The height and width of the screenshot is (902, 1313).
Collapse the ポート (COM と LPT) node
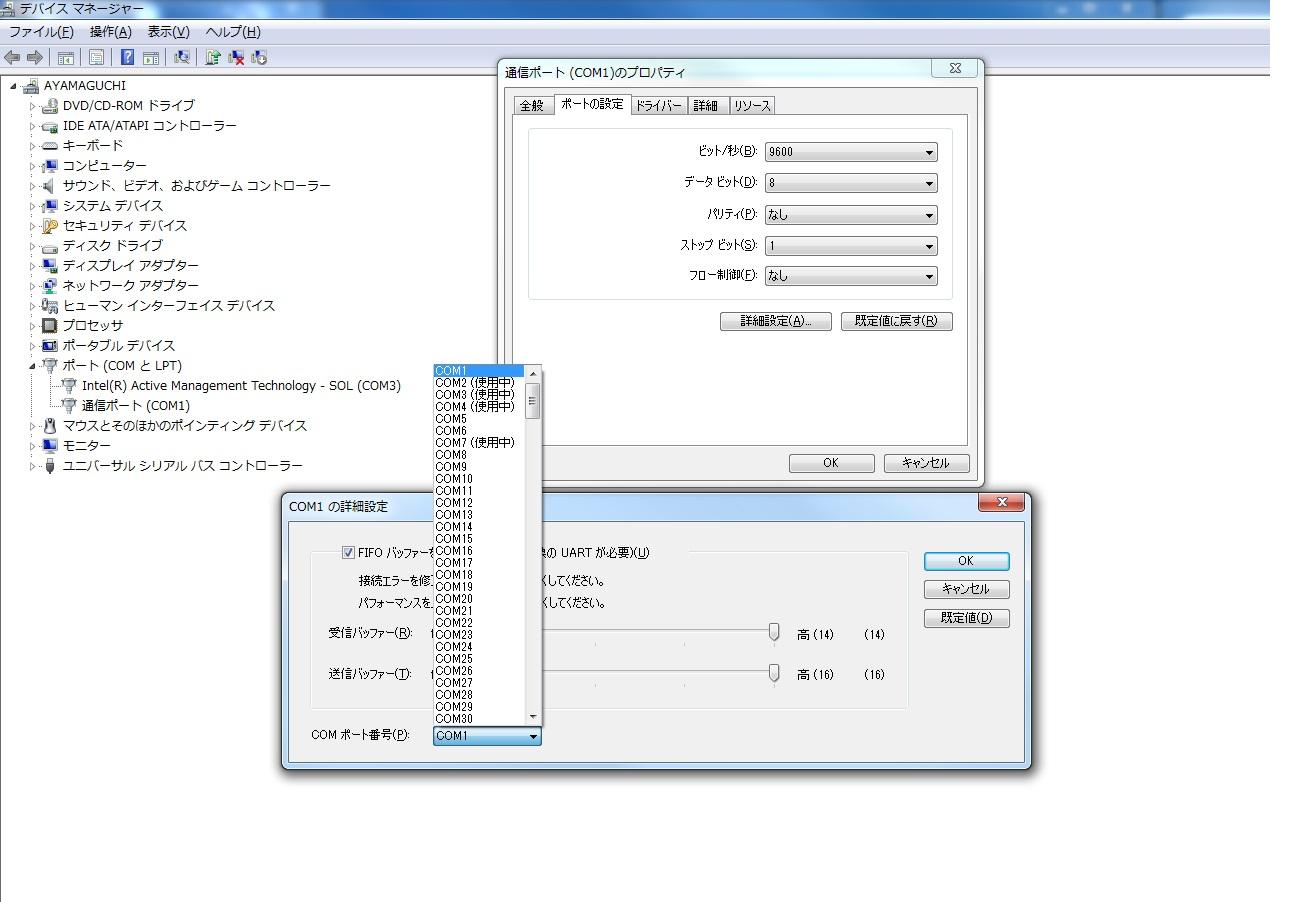tap(32, 366)
